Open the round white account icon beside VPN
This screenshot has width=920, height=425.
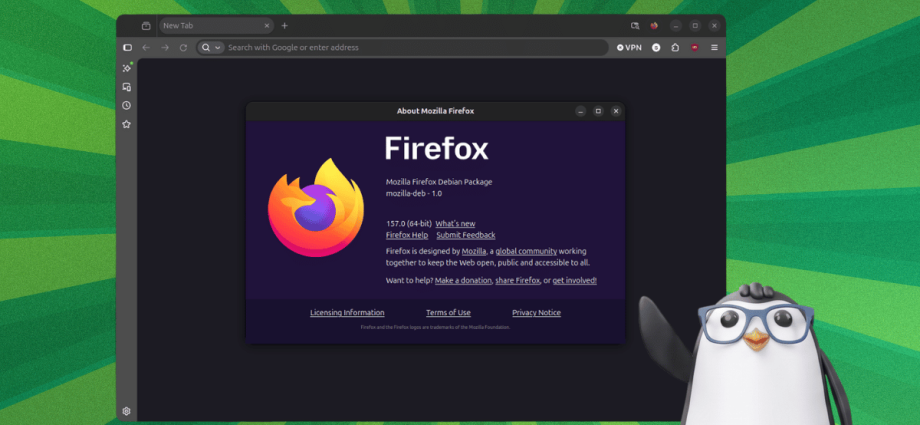[656, 48]
